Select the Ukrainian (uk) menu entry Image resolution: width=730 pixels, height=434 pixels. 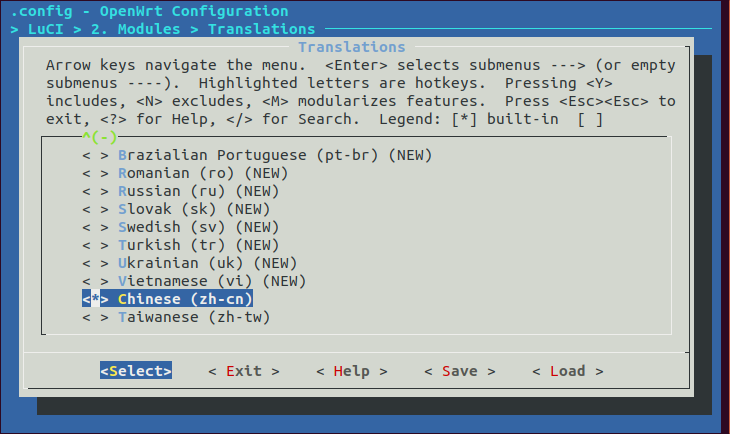coord(189,263)
